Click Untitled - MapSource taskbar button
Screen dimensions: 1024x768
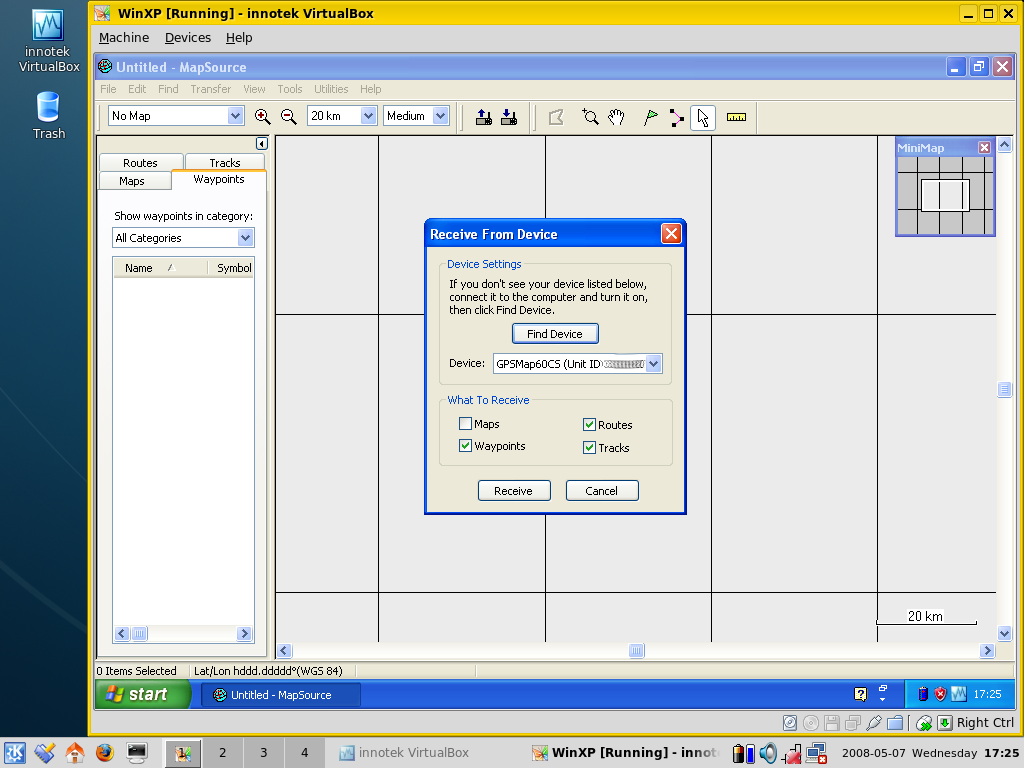[x=281, y=695]
